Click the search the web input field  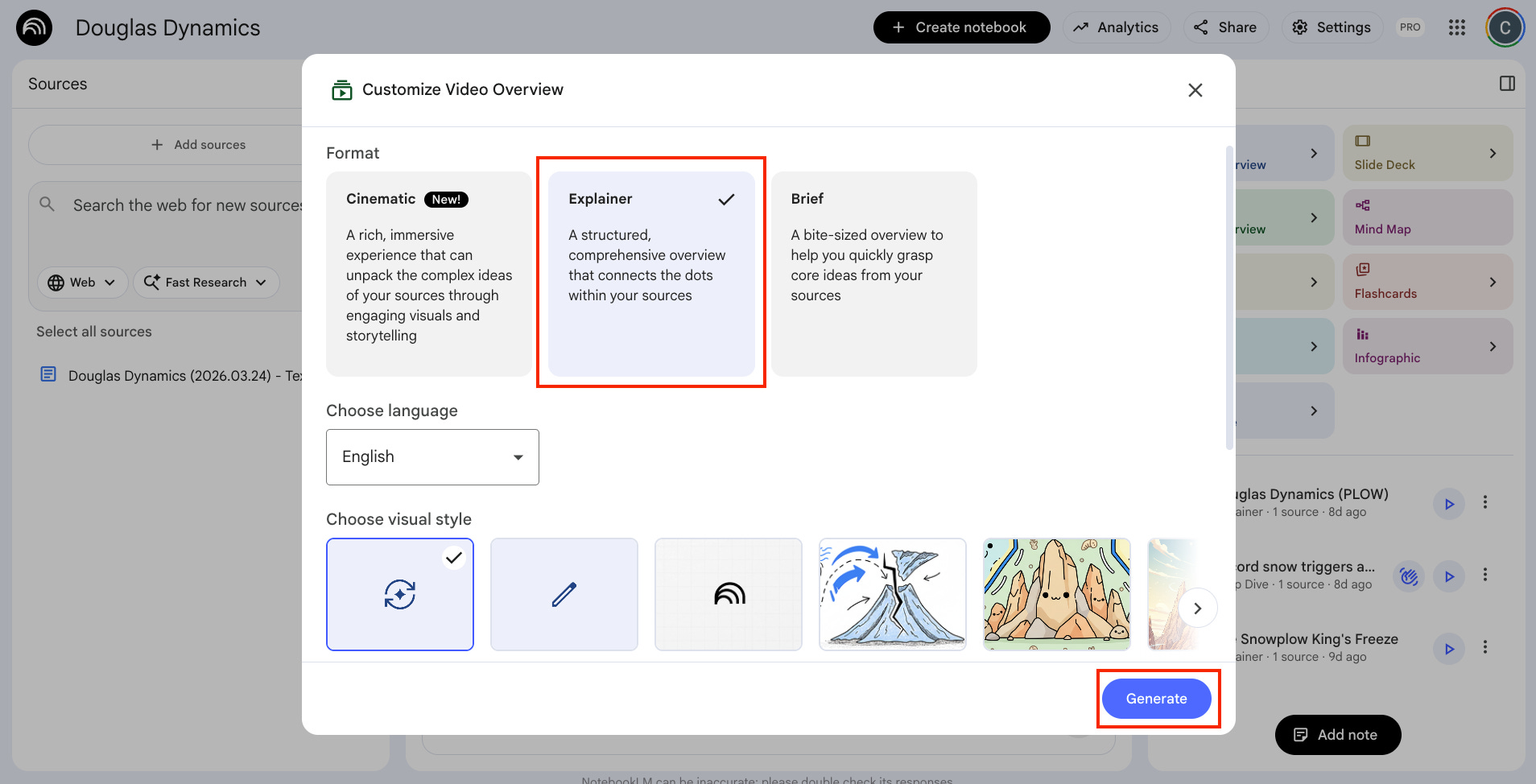pos(188,205)
